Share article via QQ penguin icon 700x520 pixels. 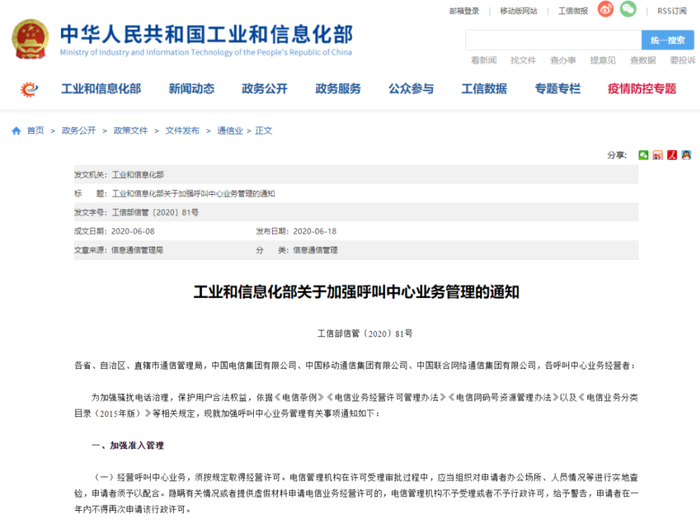point(686,155)
